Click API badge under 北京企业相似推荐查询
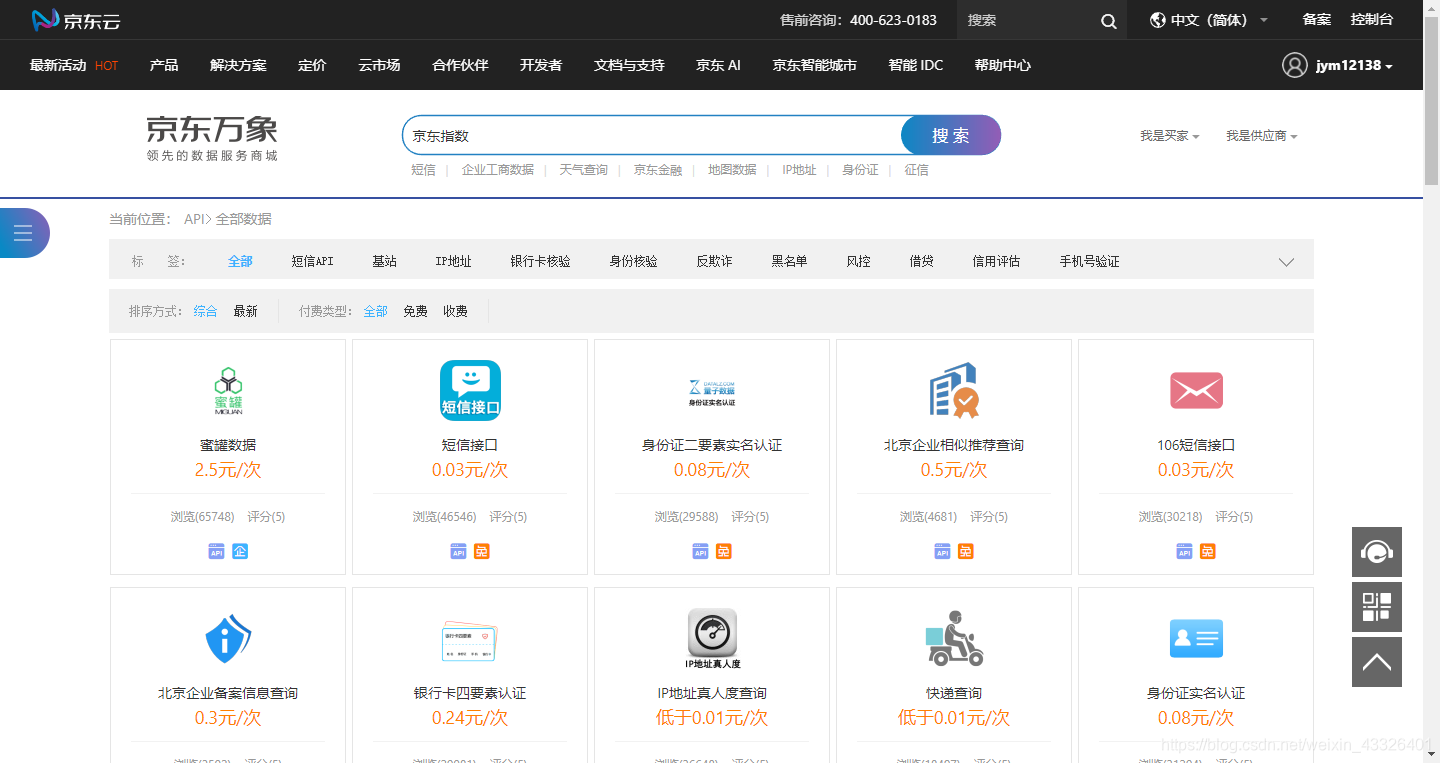This screenshot has height=763, width=1440. 942,551
